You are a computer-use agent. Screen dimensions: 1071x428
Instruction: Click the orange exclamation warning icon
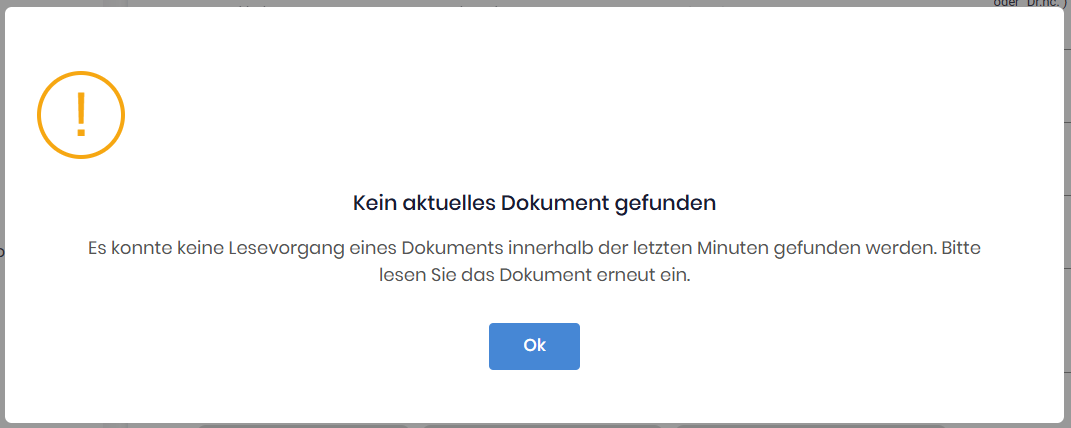point(81,115)
